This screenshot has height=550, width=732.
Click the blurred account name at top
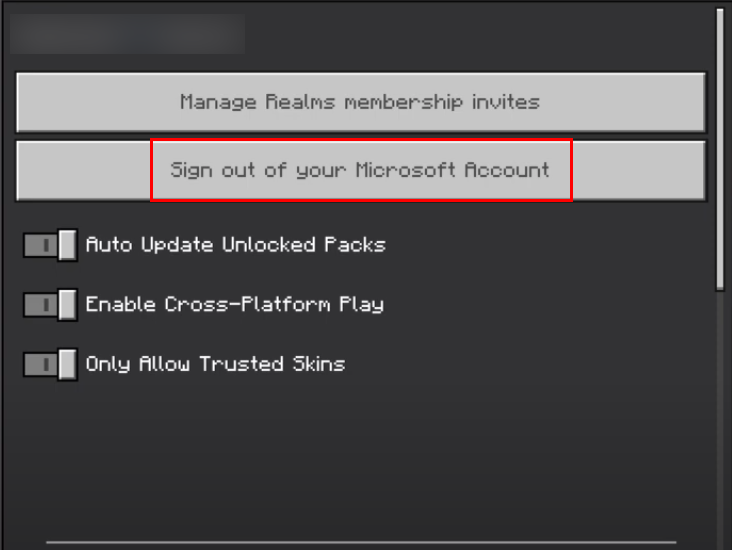pos(127,34)
